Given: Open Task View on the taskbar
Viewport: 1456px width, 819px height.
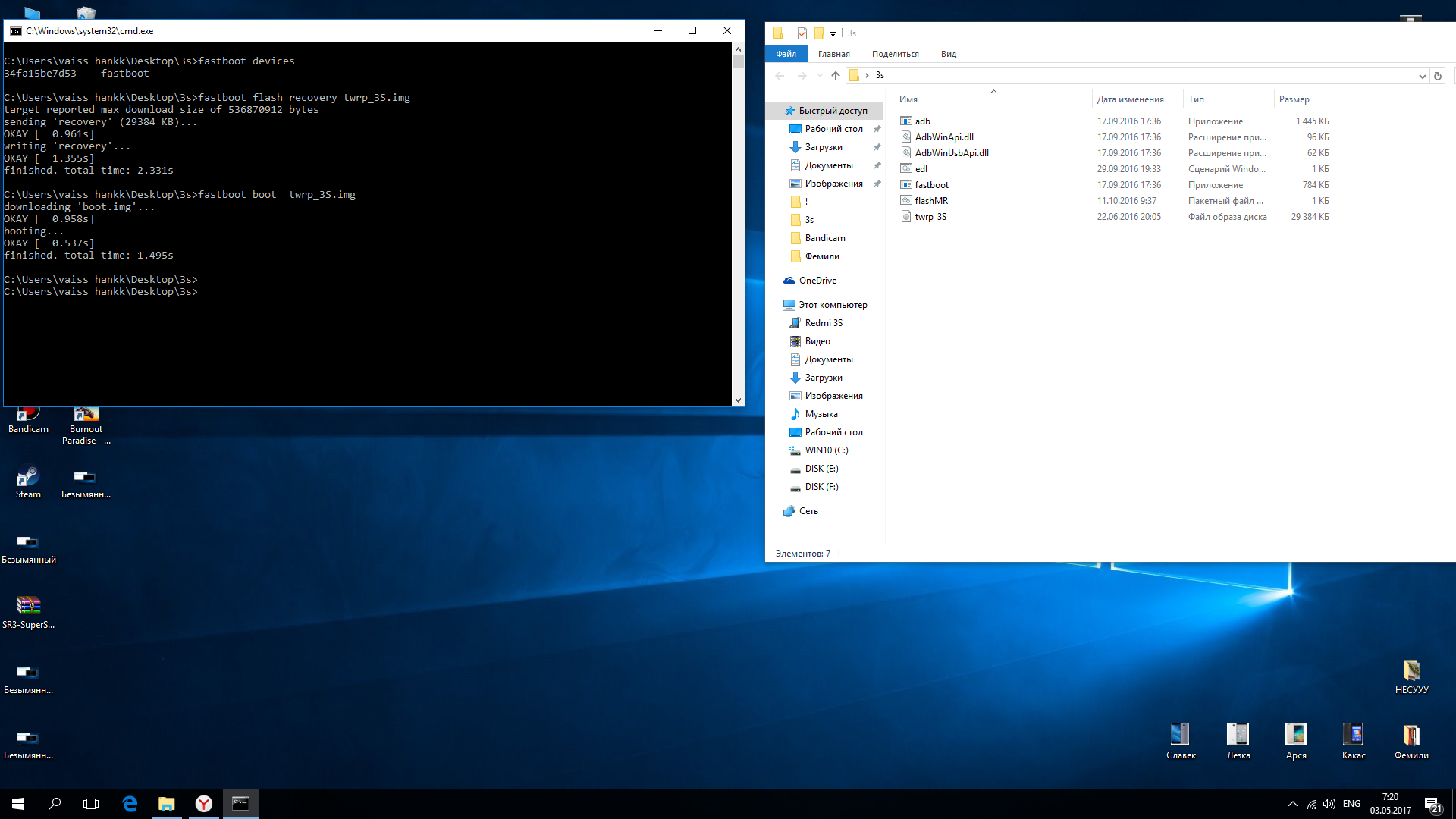Looking at the screenshot, I should [91, 804].
